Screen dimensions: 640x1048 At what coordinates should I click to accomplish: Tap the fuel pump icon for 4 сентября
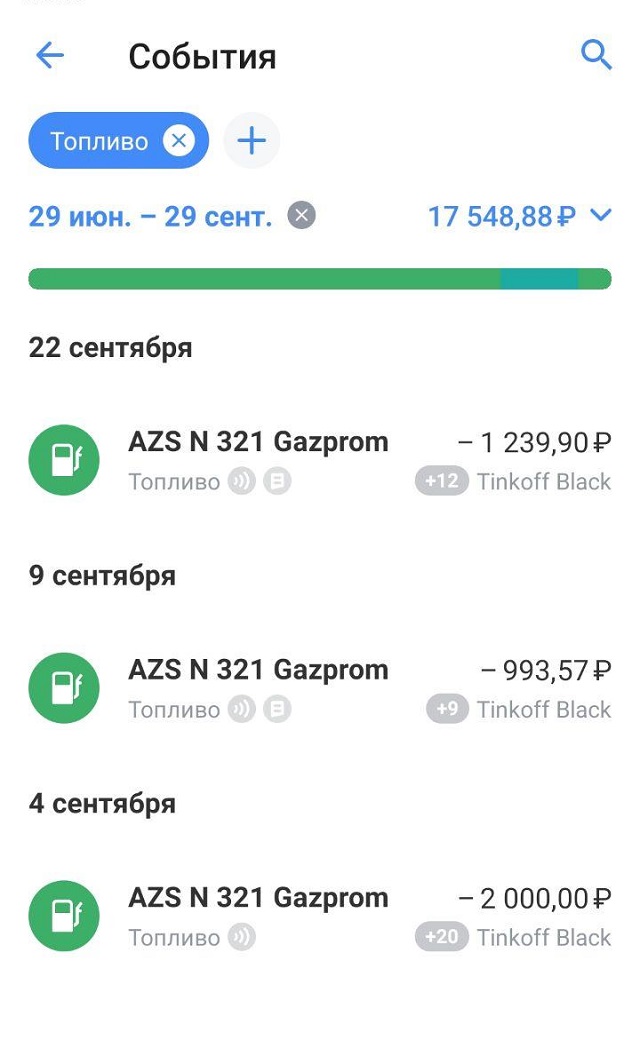tap(64, 916)
